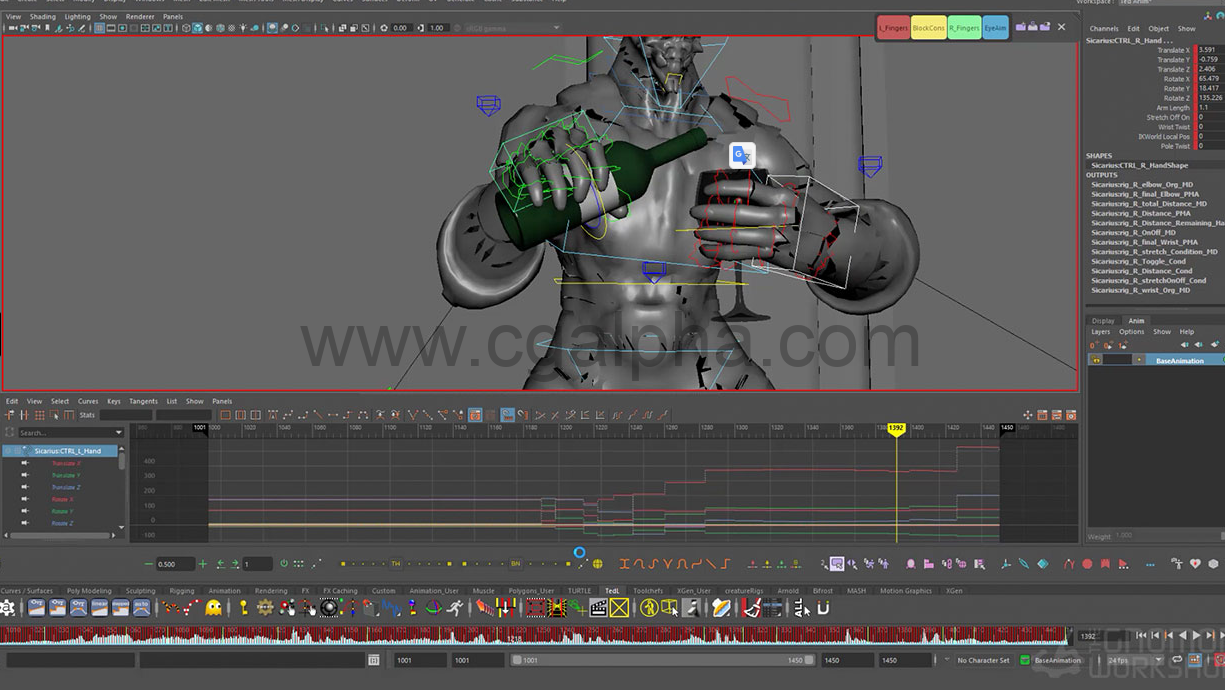Click the magnet icon on the shelf

[x=824, y=608]
